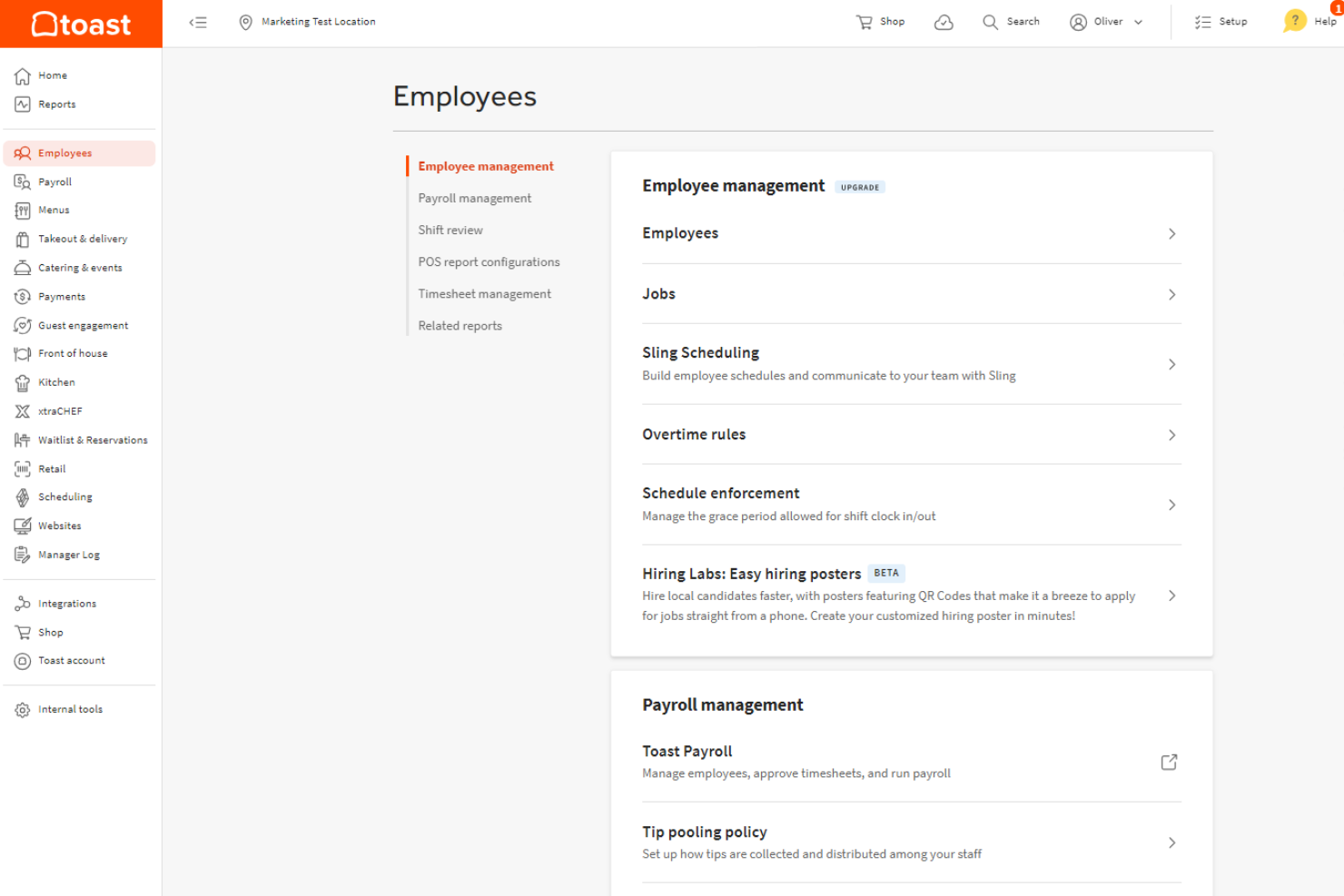Go to Kitchen in the sidebar
Viewport: 1344px width, 896px height.
click(x=56, y=382)
